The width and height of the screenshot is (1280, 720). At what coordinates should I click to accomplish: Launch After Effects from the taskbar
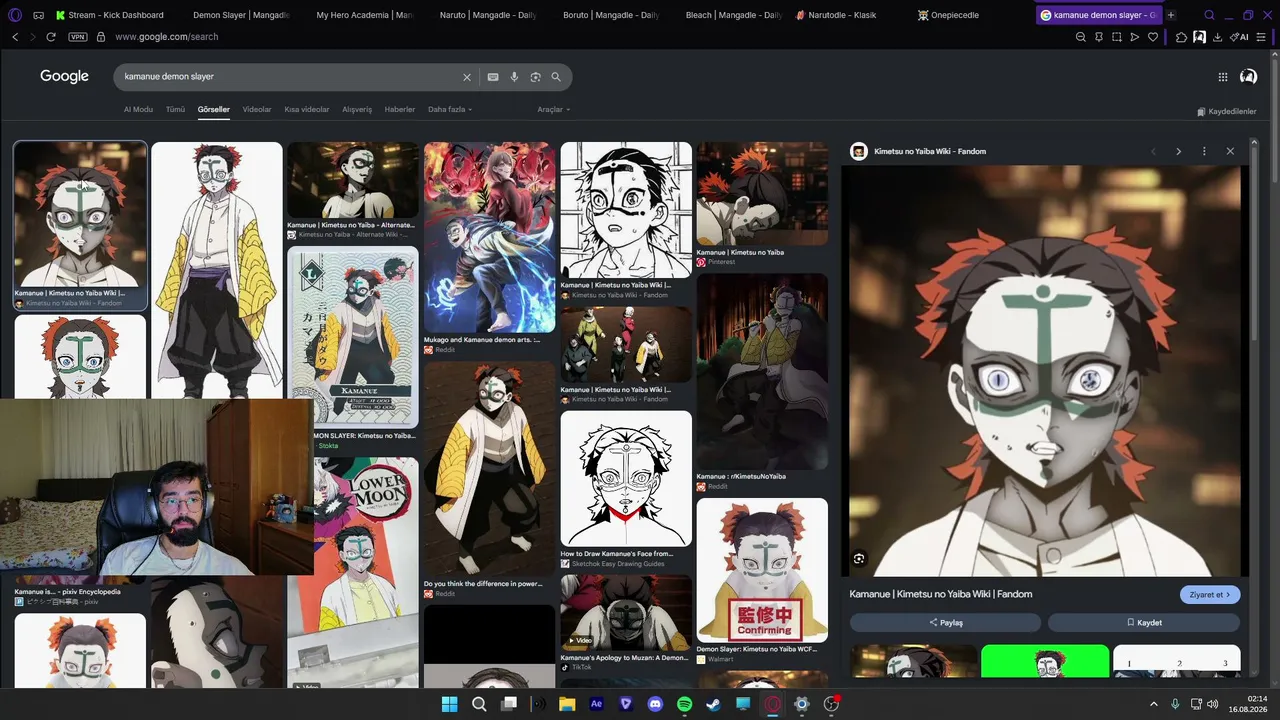click(x=597, y=704)
